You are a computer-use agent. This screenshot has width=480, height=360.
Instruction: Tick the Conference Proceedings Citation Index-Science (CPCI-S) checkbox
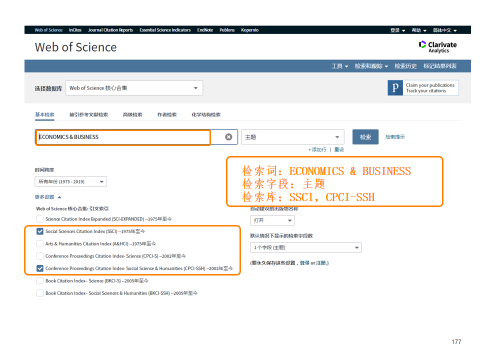pos(40,256)
